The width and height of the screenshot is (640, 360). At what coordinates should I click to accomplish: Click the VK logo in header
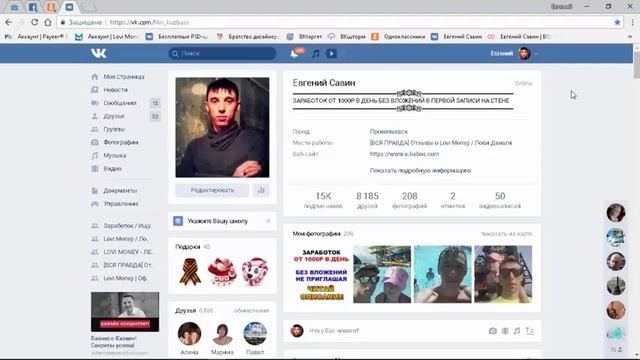pyautogui.click(x=99, y=53)
